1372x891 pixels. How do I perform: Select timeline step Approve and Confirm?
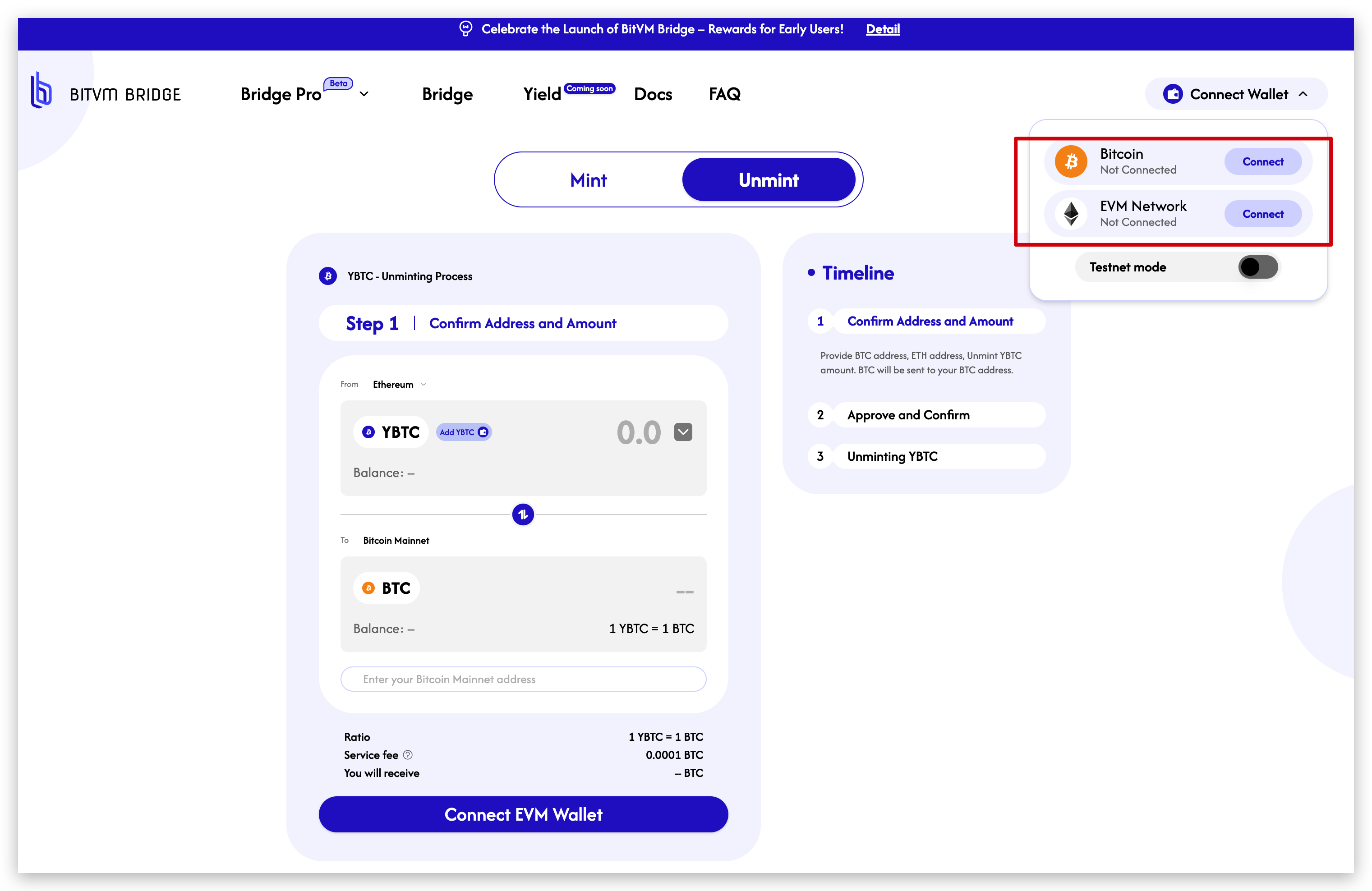(x=926, y=415)
